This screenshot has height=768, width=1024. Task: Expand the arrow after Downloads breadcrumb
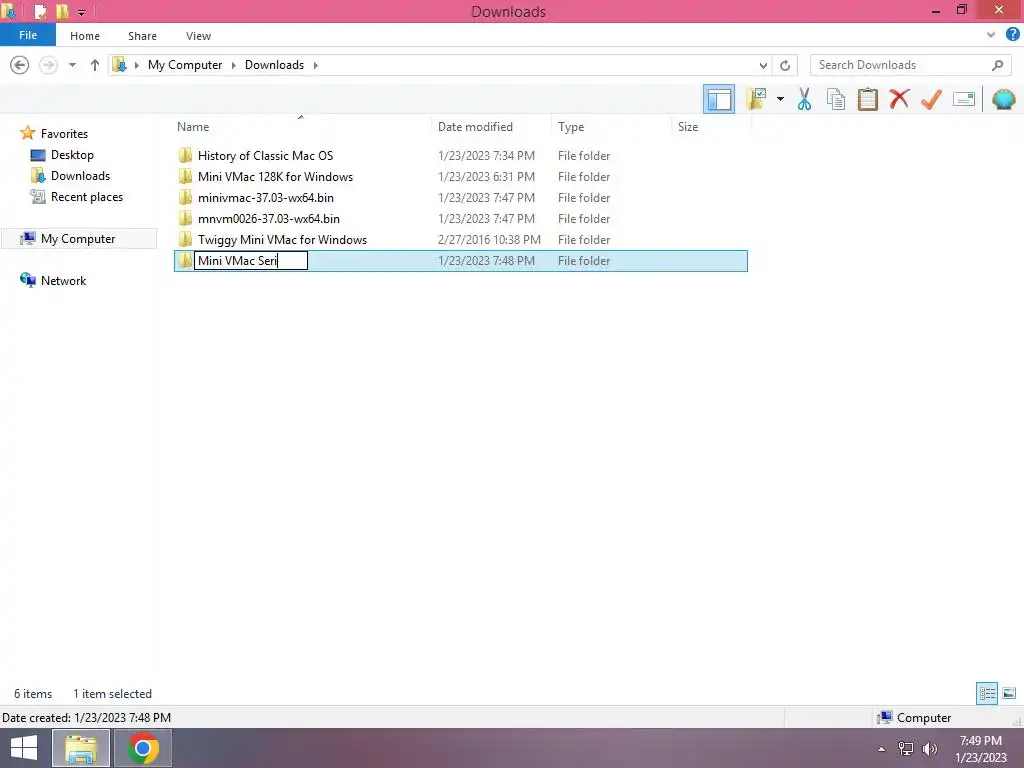pos(316,65)
